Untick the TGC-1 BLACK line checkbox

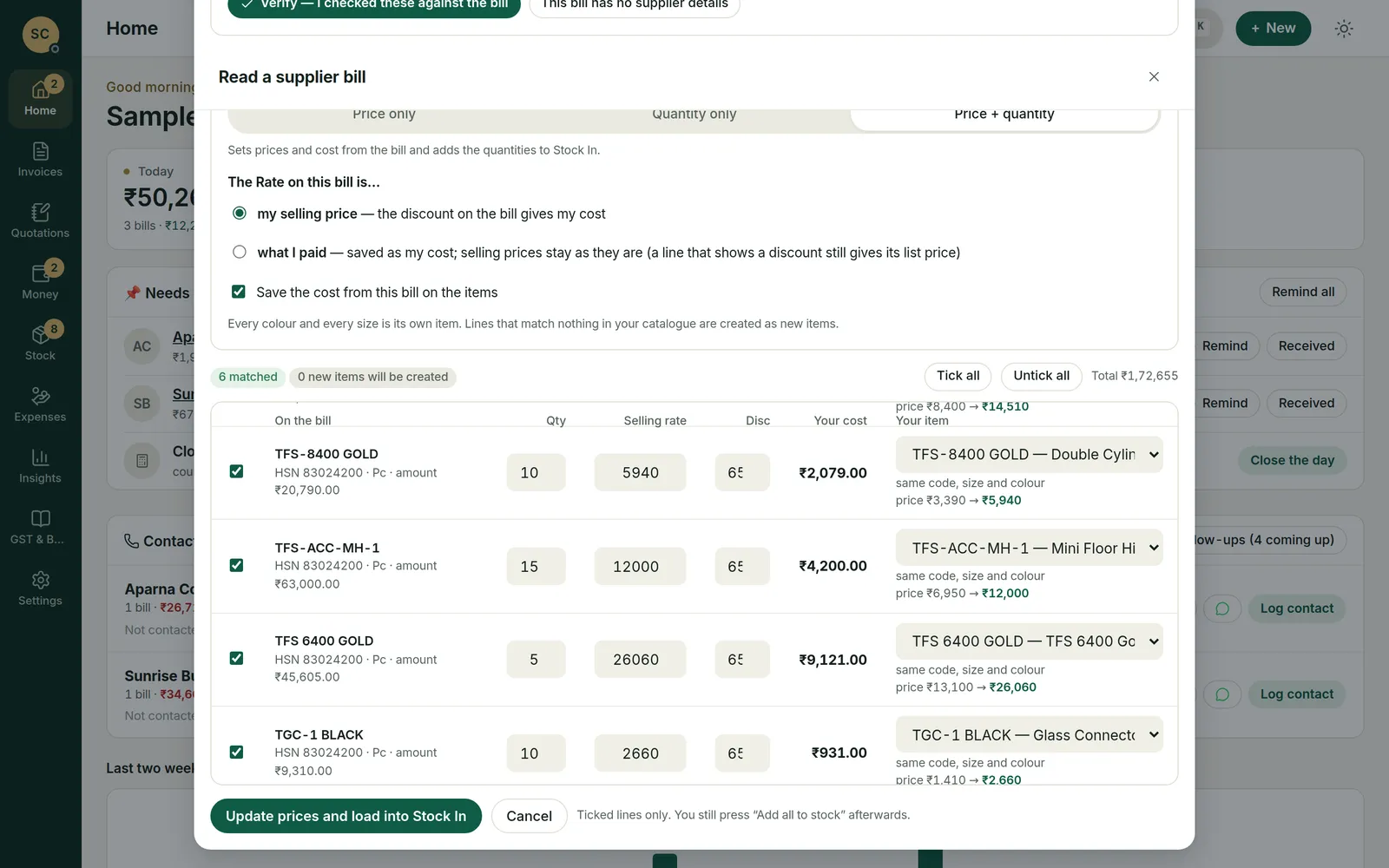pyautogui.click(x=236, y=752)
